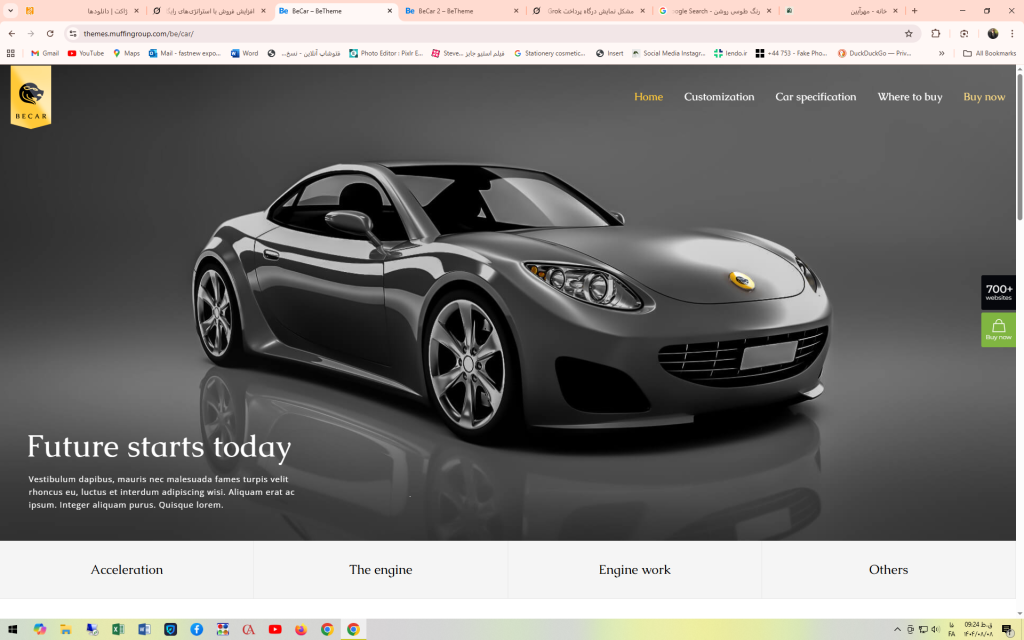This screenshot has height=640, width=1024.
Task: Reload the page
Action: click(x=50, y=33)
